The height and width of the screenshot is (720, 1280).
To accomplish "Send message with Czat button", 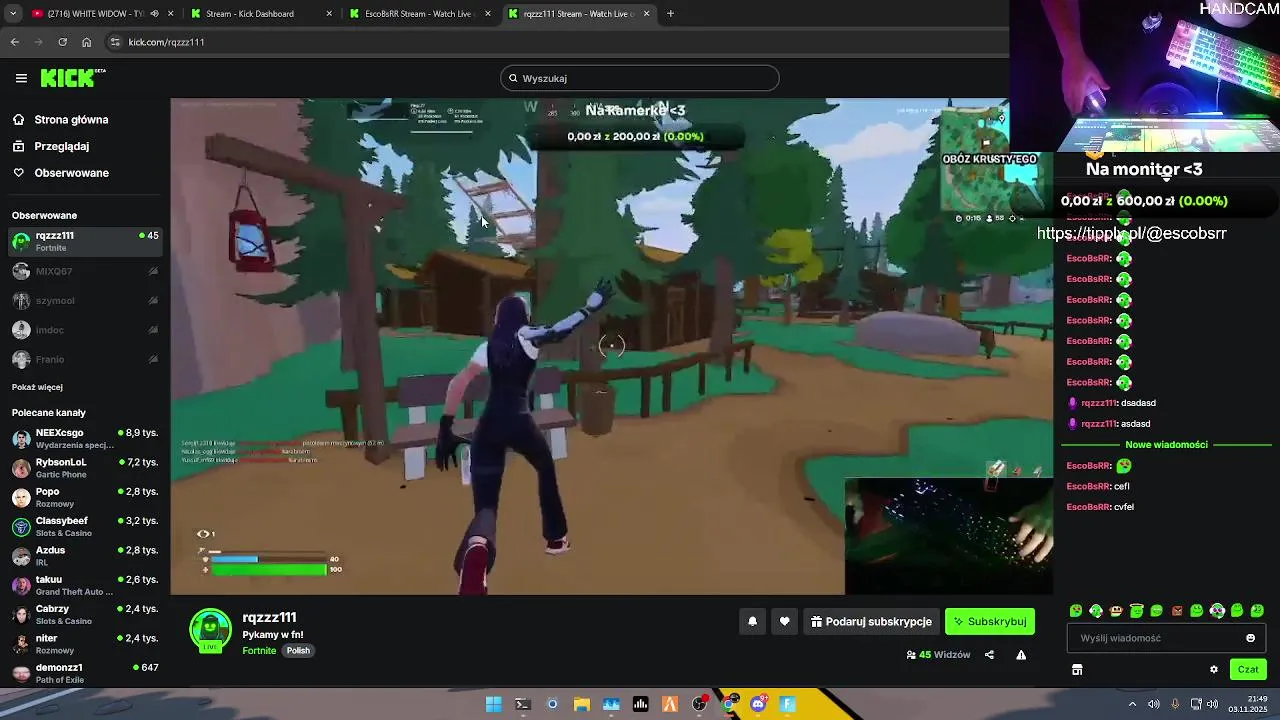I will point(1248,670).
